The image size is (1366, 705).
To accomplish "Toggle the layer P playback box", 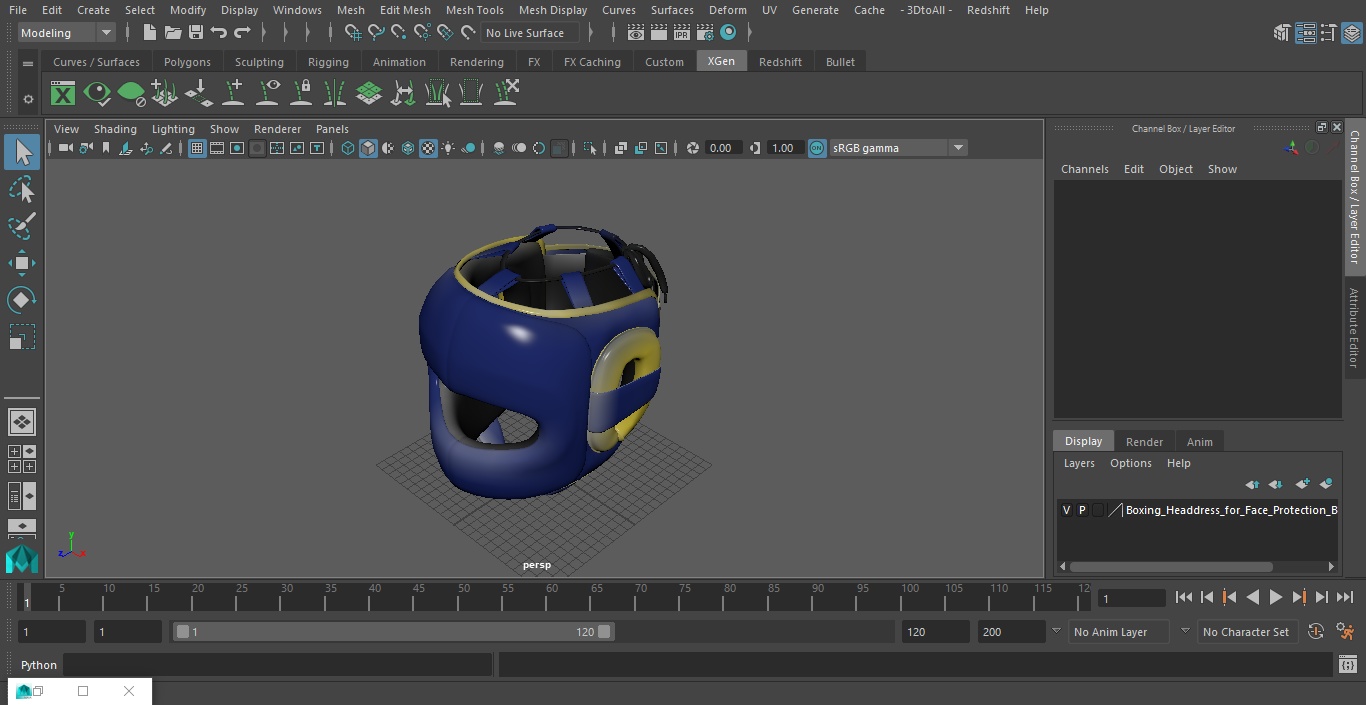I will pyautogui.click(x=1082, y=510).
